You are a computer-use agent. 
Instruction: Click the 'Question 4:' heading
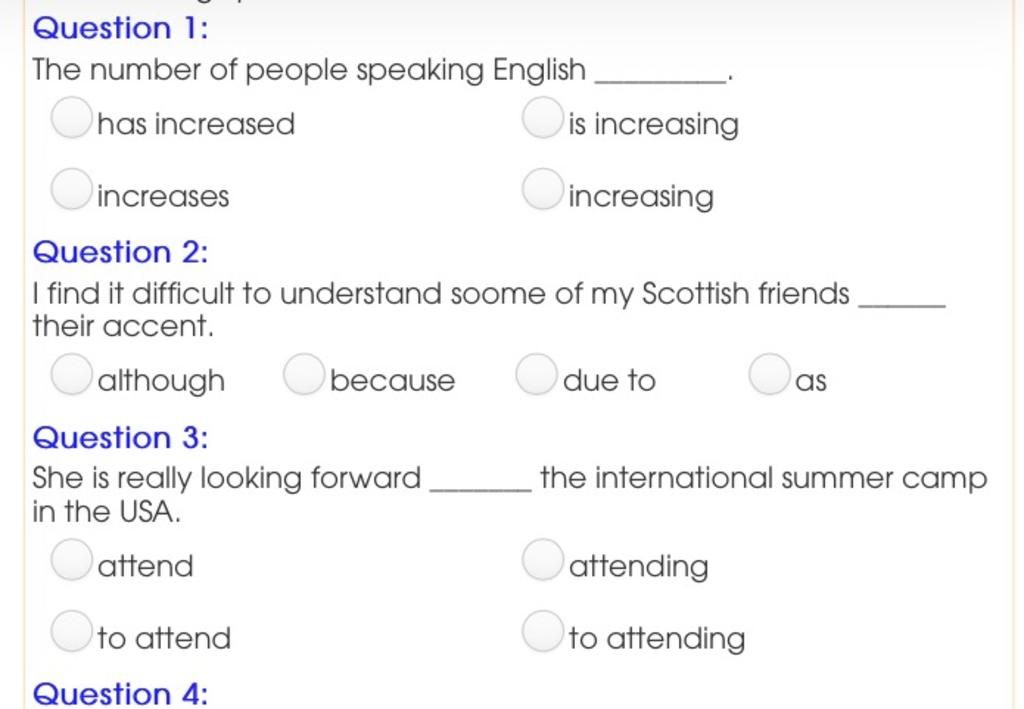[x=121, y=693]
